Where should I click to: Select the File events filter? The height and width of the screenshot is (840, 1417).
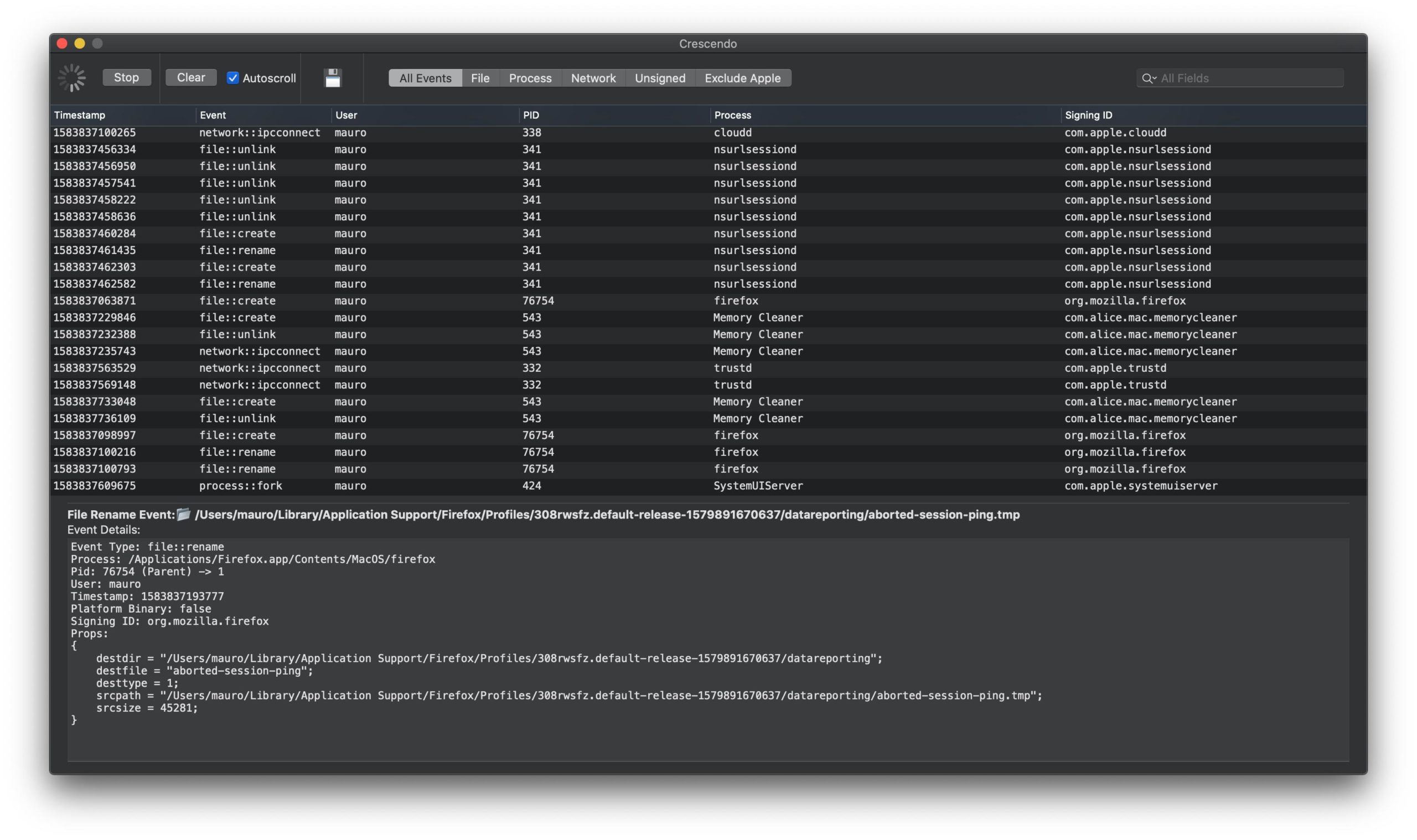(x=479, y=78)
